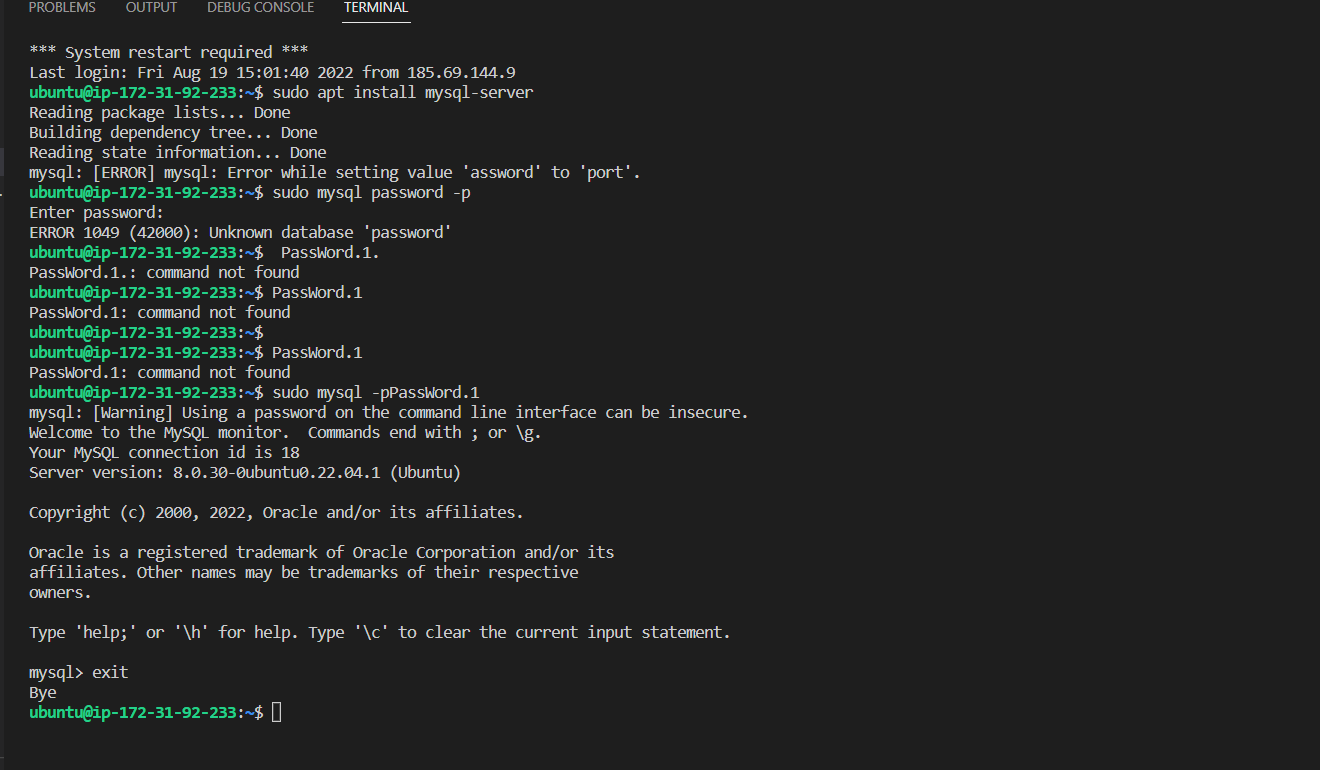This screenshot has width=1320, height=770.
Task: Select the 'Server version: 8.0.30' line
Action: (x=244, y=471)
